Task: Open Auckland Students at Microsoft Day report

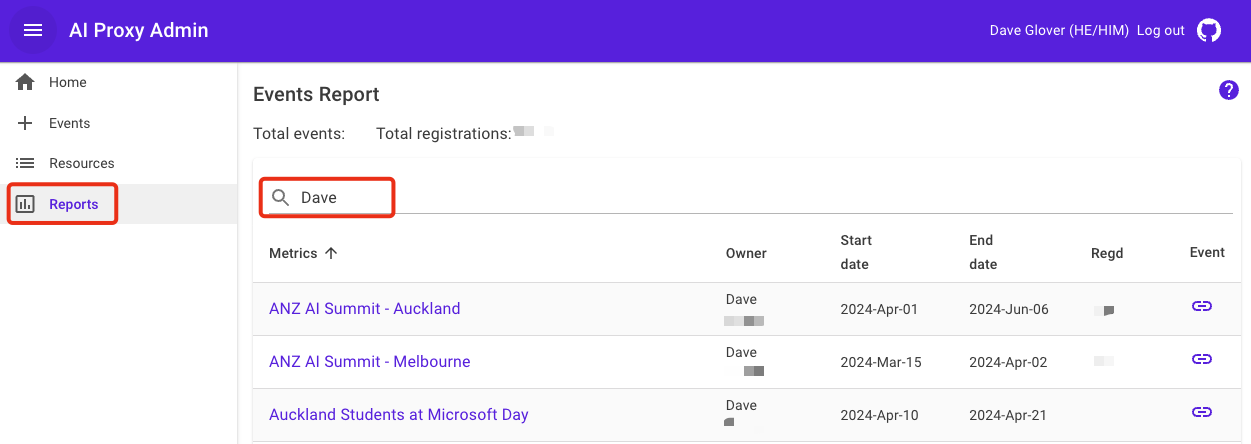Action: click(x=398, y=415)
